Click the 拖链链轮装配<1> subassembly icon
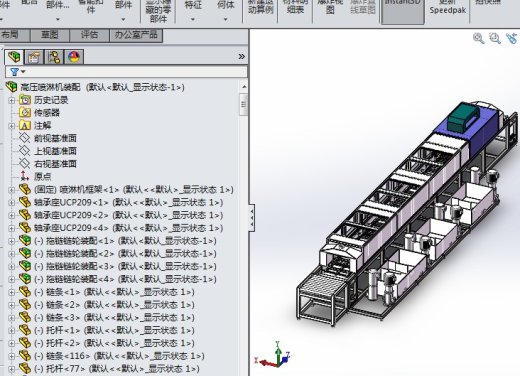The image size is (520, 376). tap(25, 240)
